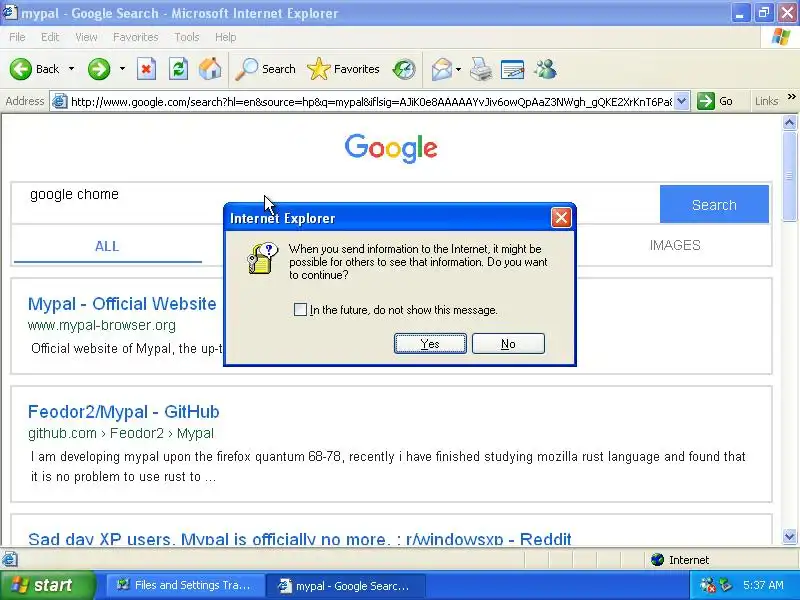Click the Edit page icon

[513, 69]
